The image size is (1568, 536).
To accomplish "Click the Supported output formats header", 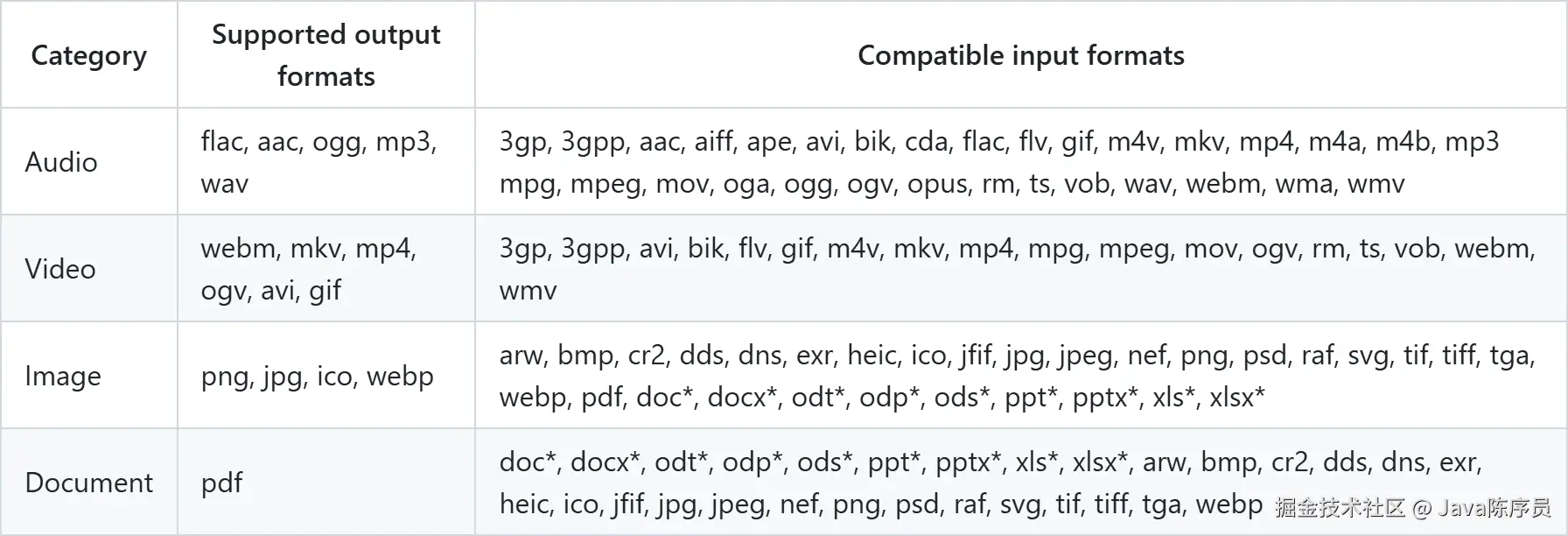I will (x=326, y=55).
